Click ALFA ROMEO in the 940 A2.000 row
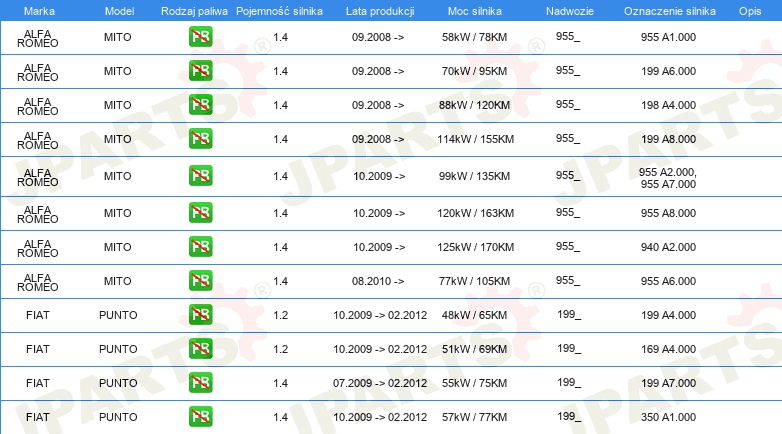The image size is (782, 434). (37, 248)
